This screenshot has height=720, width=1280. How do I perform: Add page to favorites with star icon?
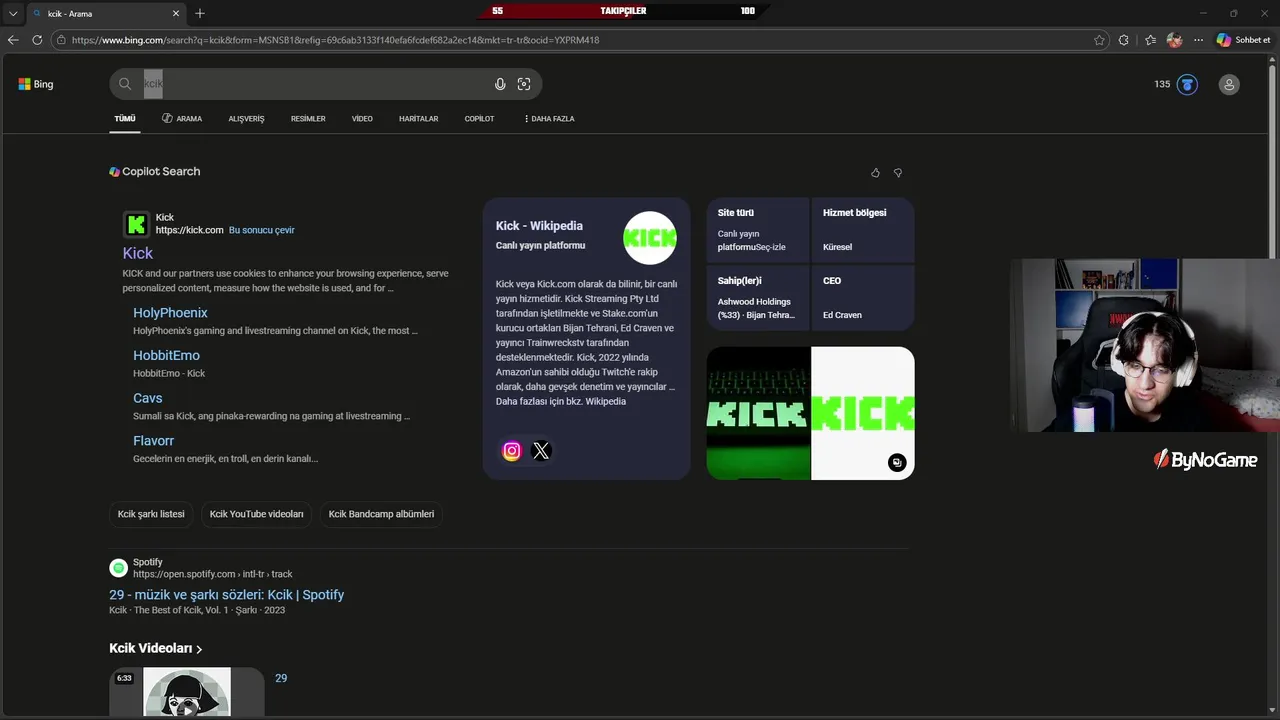pyautogui.click(x=1099, y=40)
